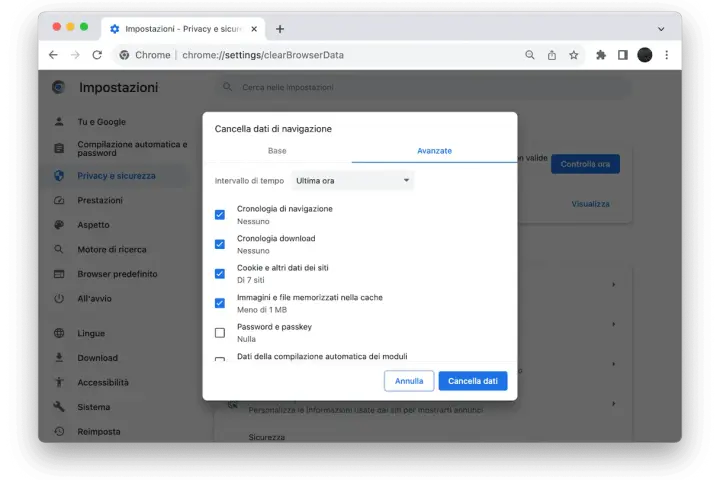Switch to the Base tab
The height and width of the screenshot is (480, 720).
click(x=277, y=151)
